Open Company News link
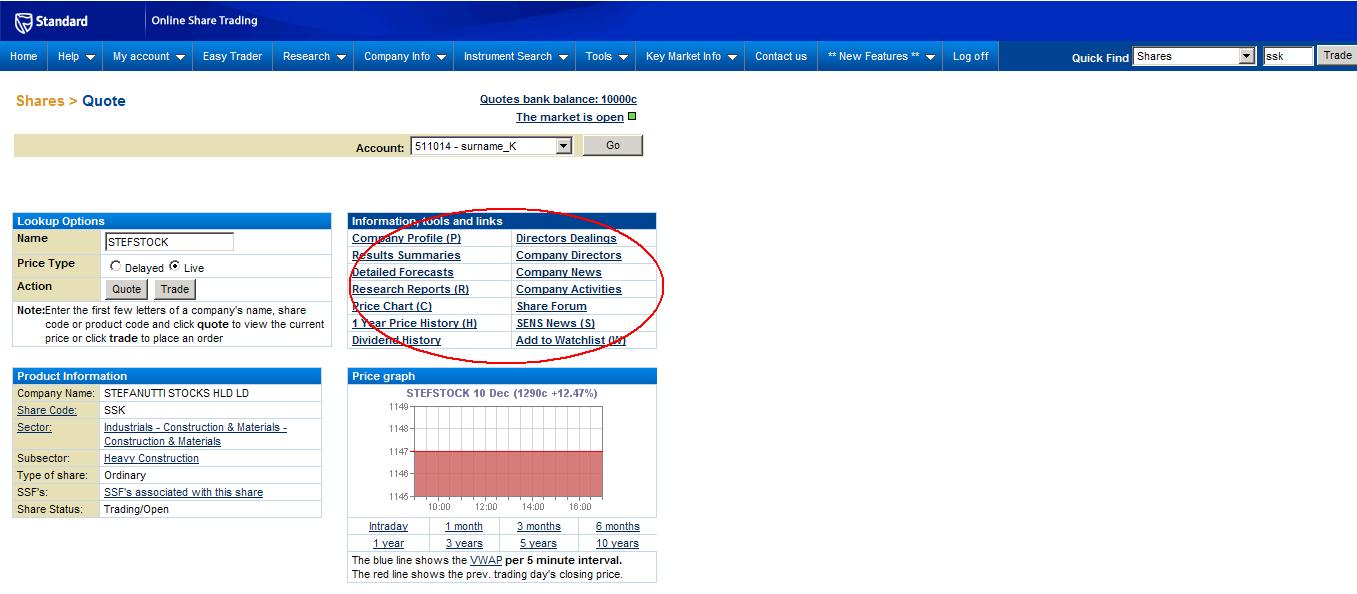1357x594 pixels. [559, 272]
